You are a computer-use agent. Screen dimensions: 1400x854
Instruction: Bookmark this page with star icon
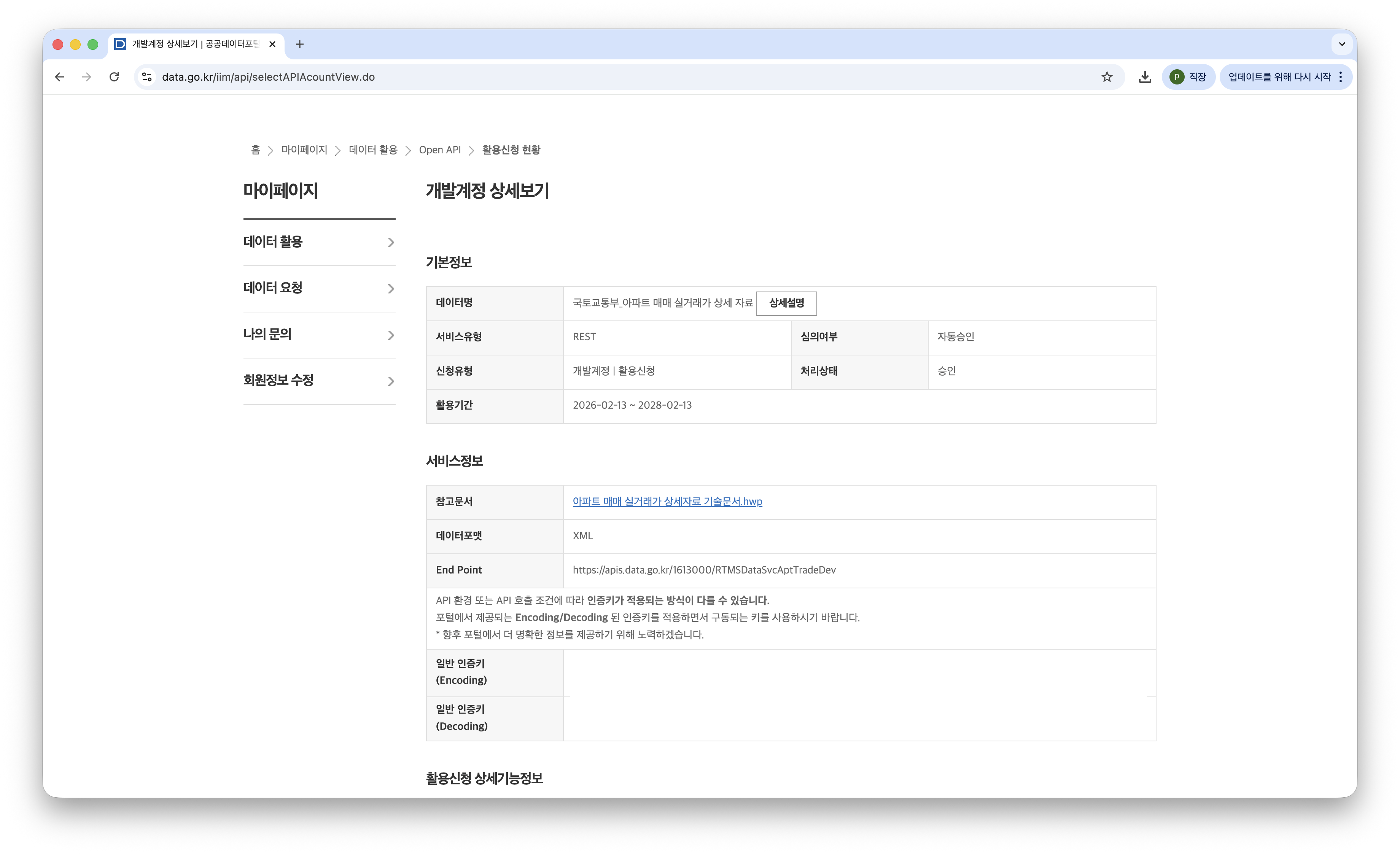1107,77
